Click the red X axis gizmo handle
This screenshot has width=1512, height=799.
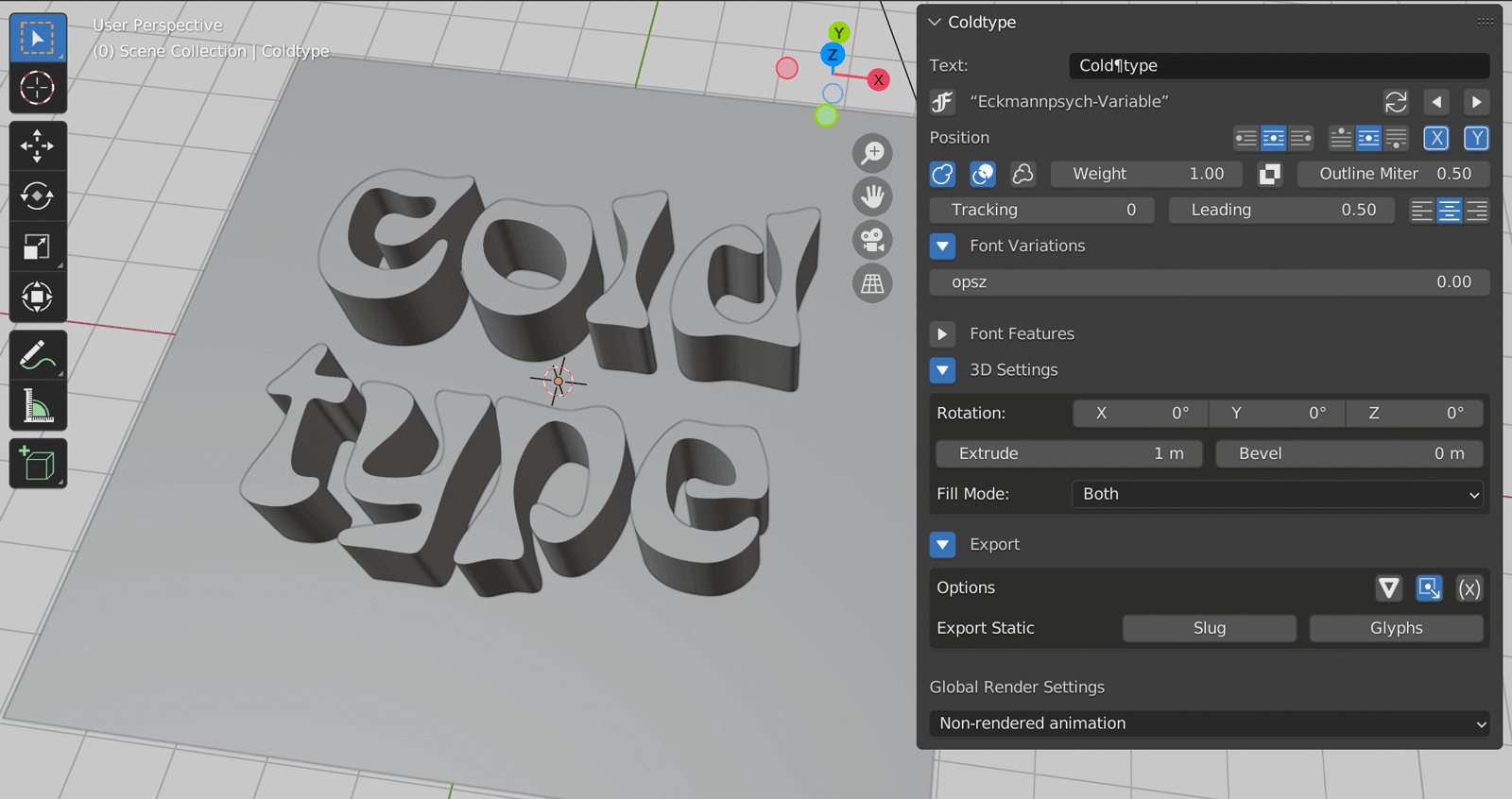[x=879, y=80]
